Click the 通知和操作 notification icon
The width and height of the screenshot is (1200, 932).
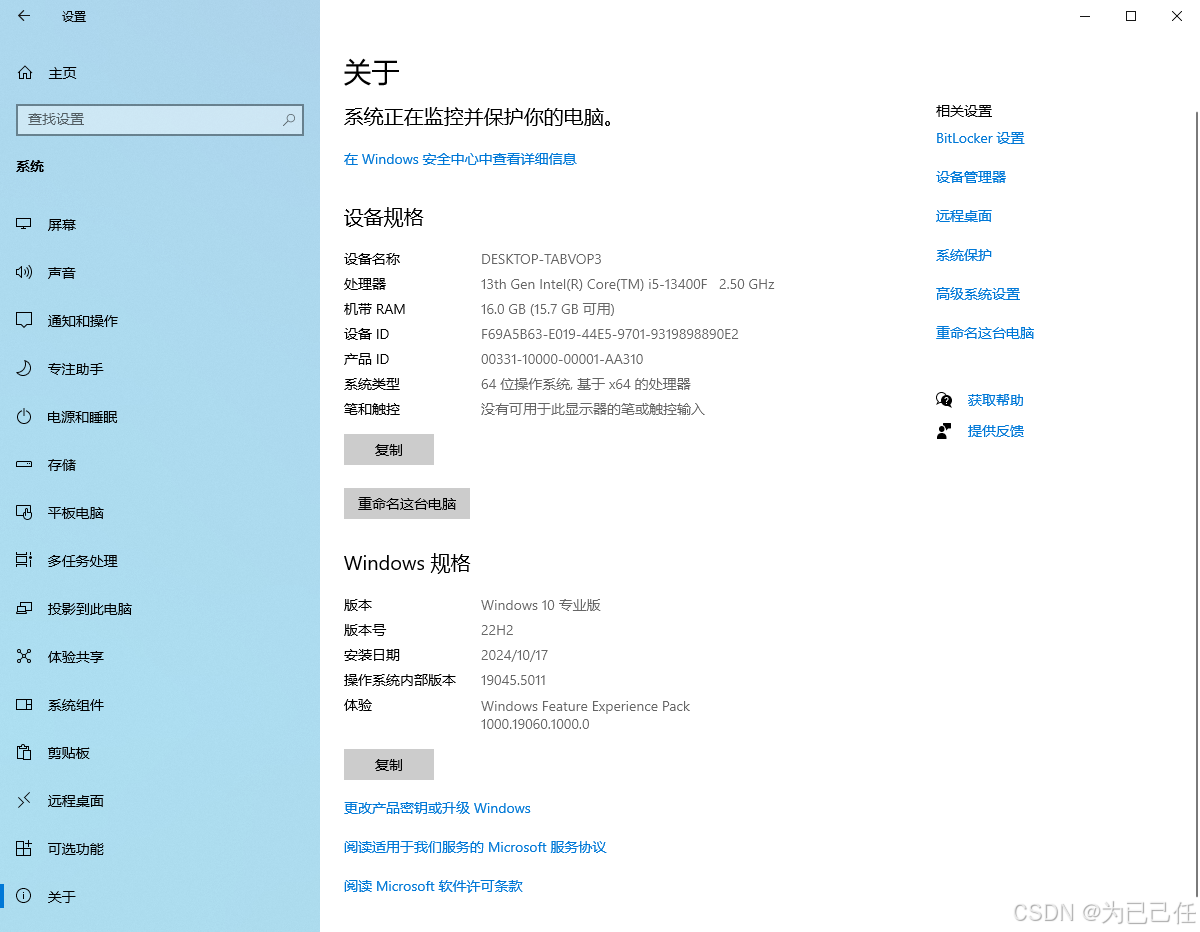tap(25, 320)
